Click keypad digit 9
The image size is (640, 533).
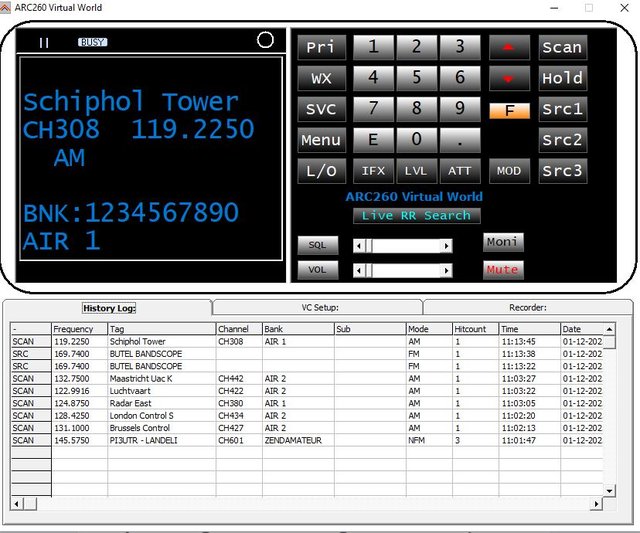460,109
